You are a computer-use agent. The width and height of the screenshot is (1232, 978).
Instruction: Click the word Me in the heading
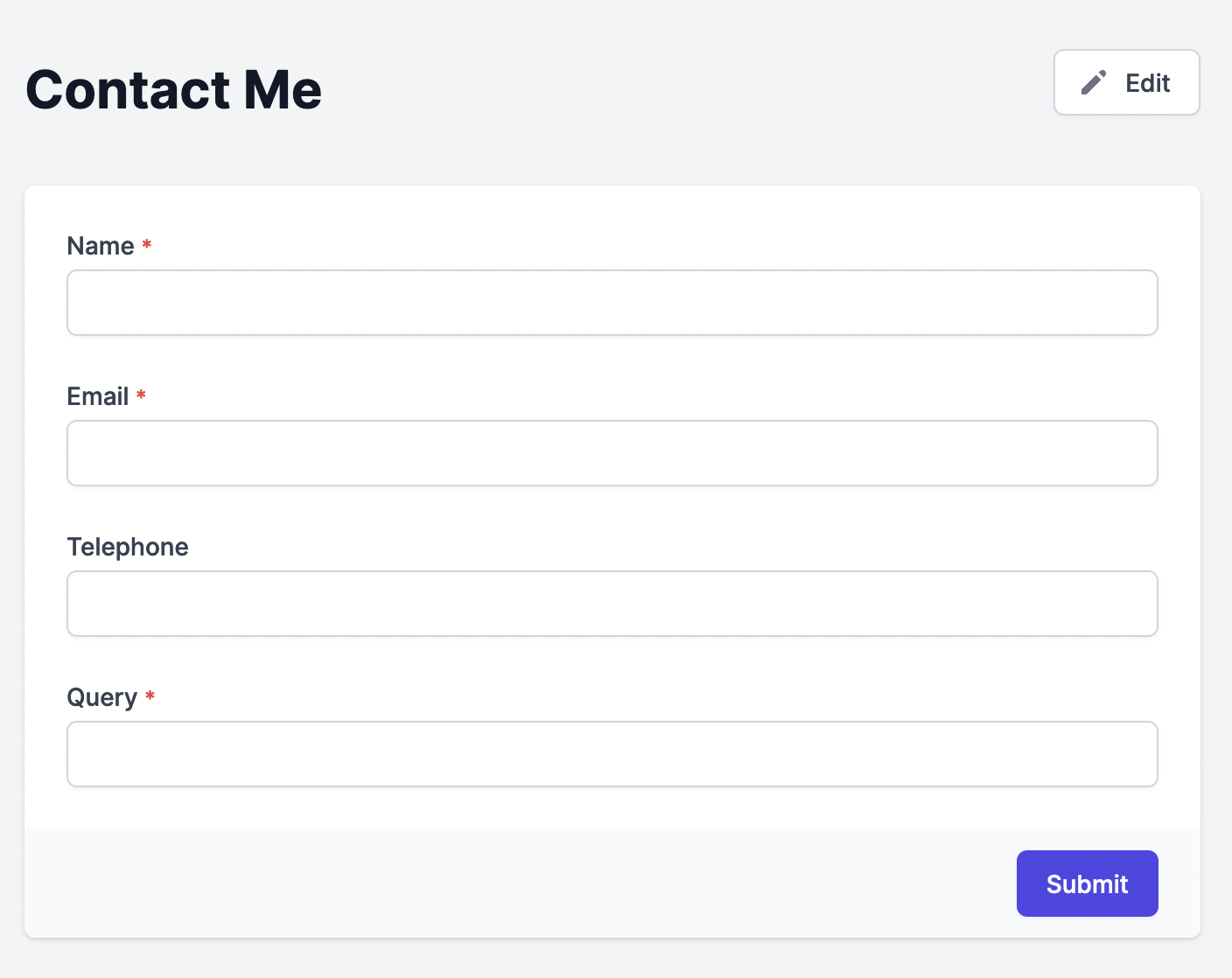[283, 89]
